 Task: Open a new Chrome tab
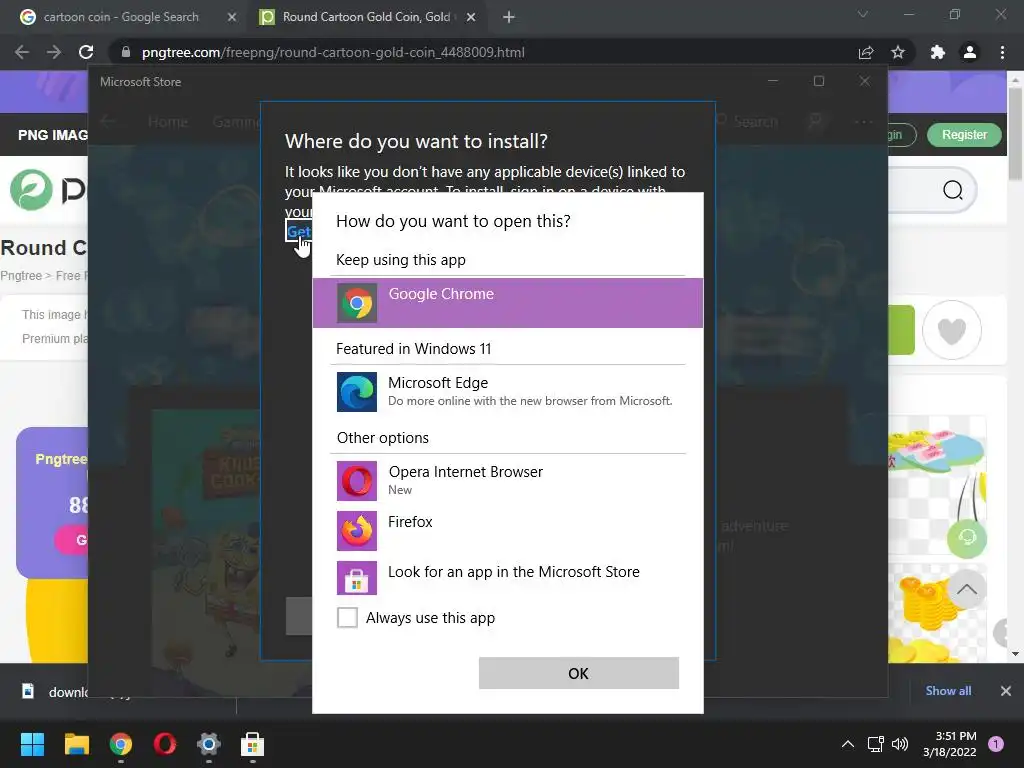point(509,17)
